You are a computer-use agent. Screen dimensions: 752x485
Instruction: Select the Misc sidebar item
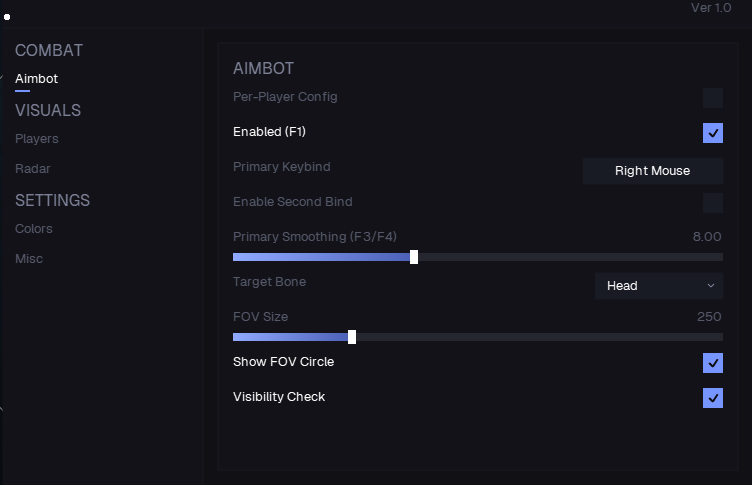[29, 259]
